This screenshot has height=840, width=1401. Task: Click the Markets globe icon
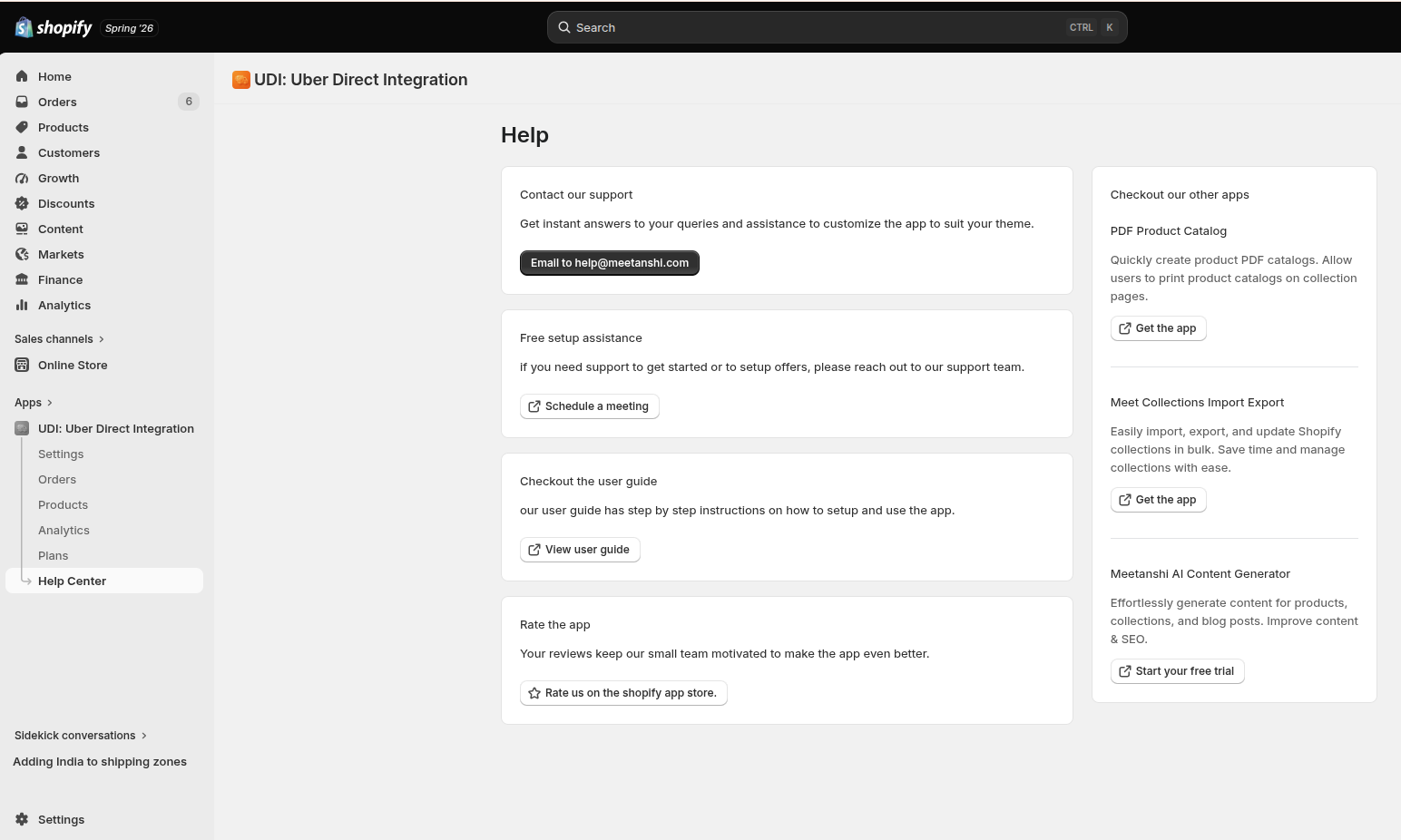tap(22, 254)
